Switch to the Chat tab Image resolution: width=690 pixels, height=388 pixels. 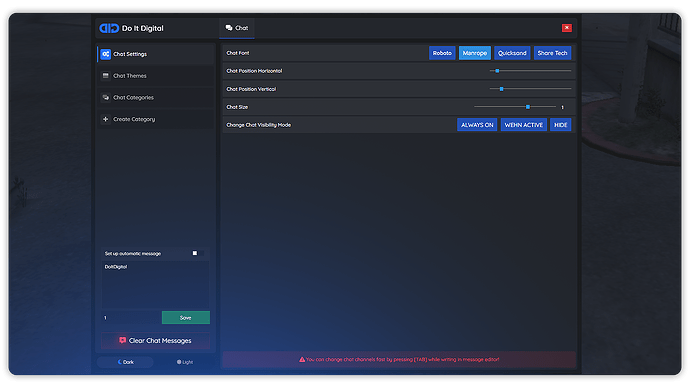(x=237, y=28)
